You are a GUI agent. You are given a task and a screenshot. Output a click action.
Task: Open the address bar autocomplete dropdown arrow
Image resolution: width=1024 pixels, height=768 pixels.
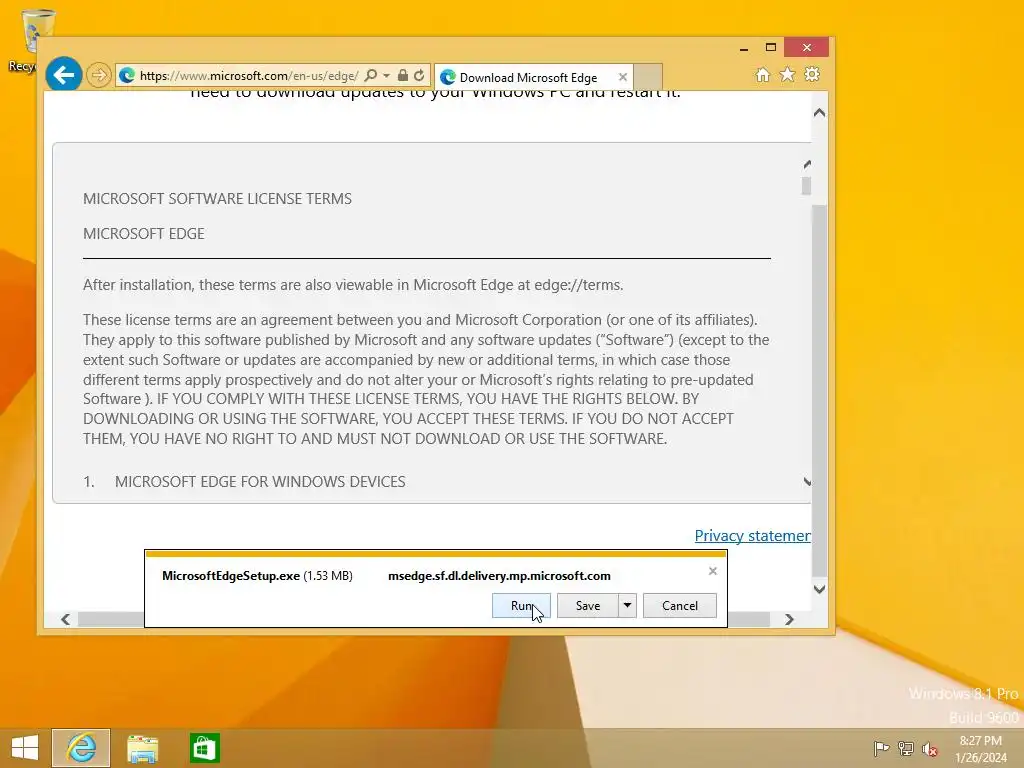[386, 76]
